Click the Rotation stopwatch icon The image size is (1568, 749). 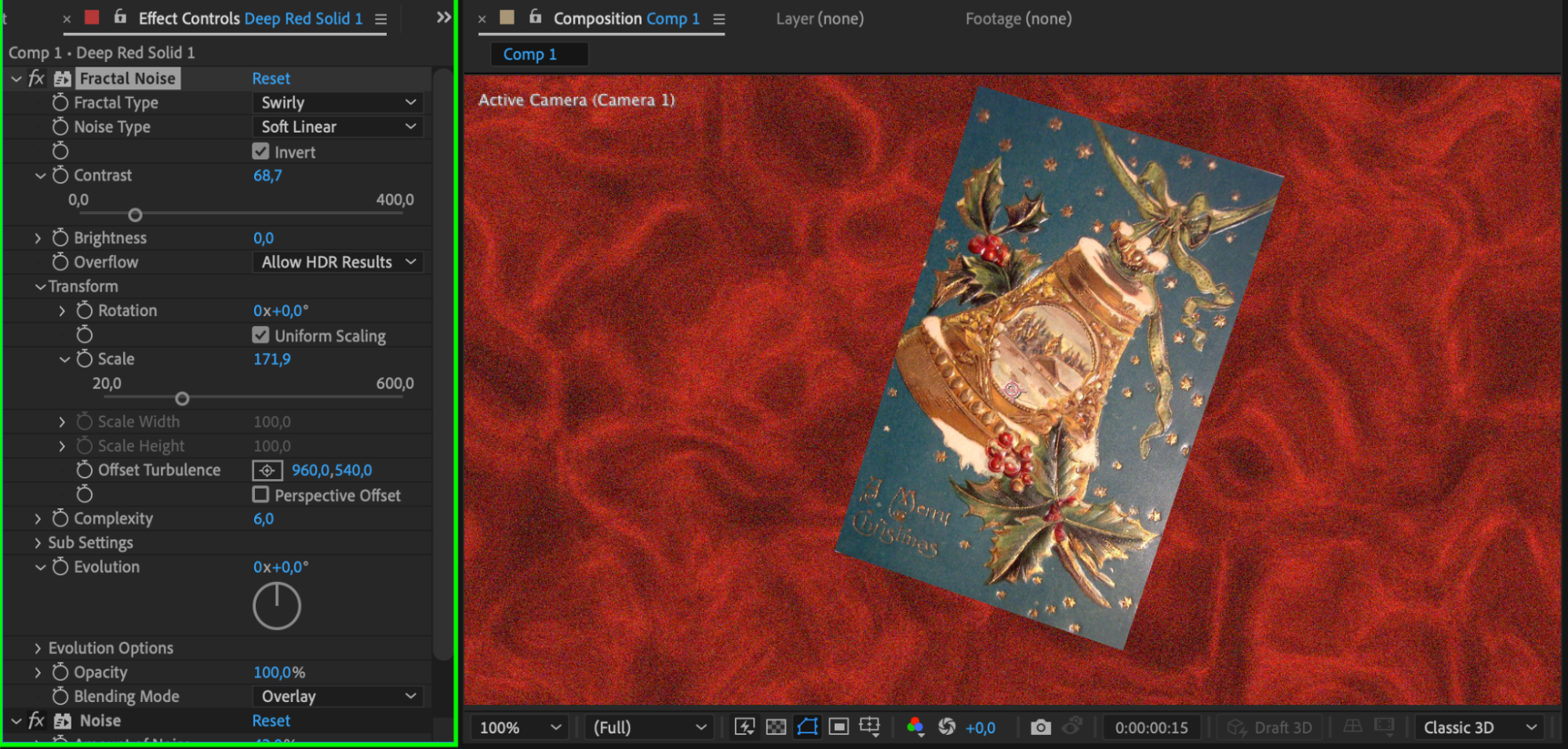(85, 311)
